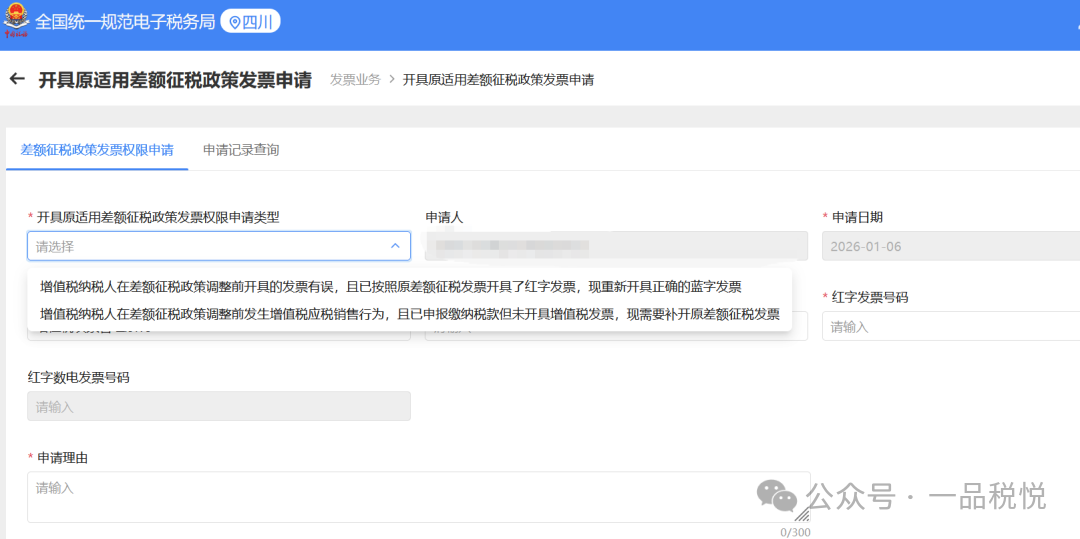Image resolution: width=1080 pixels, height=539 pixels.
Task: Click the last breadcrumb 开具原适用差额征税政策发票申请
Action: (498, 80)
